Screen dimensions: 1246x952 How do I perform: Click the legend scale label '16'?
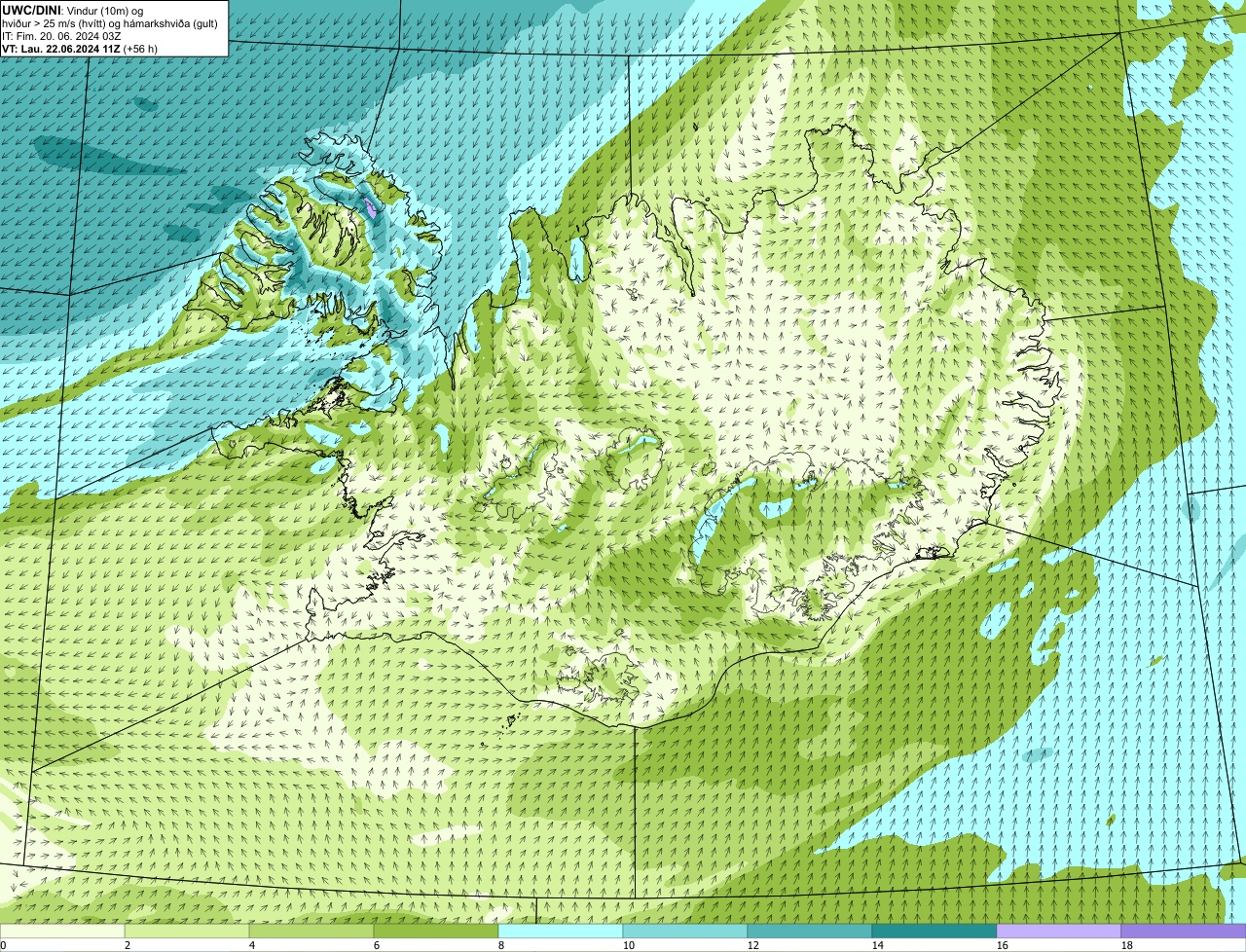tap(1002, 945)
